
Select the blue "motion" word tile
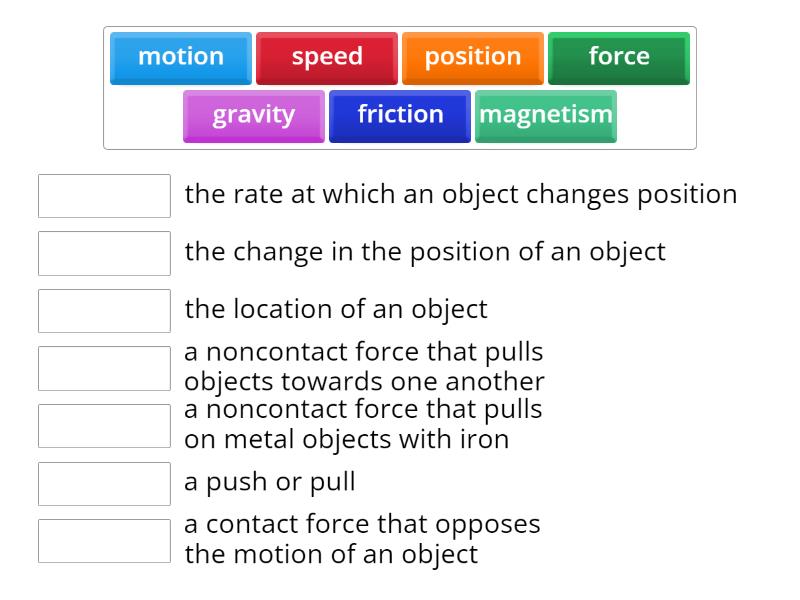180,57
